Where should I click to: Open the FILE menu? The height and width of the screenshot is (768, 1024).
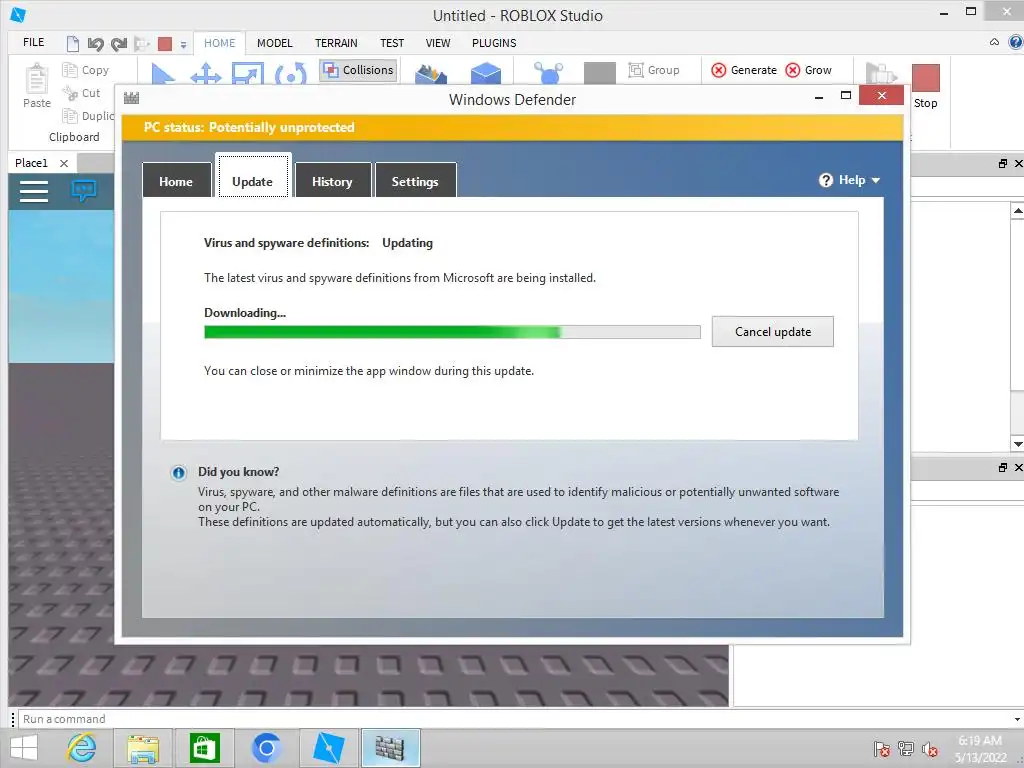click(33, 42)
